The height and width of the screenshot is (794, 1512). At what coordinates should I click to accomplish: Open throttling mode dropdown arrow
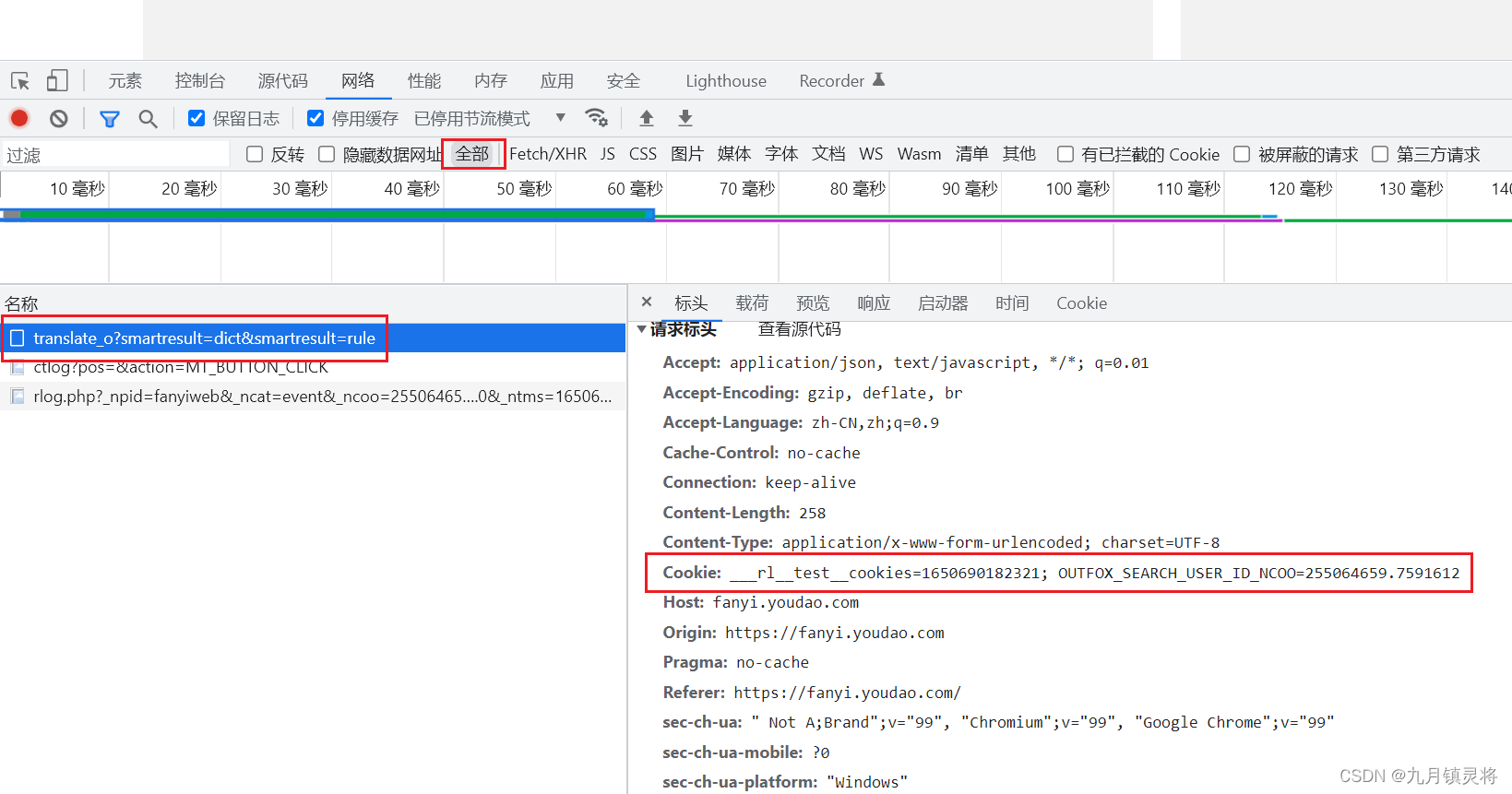pos(560,118)
